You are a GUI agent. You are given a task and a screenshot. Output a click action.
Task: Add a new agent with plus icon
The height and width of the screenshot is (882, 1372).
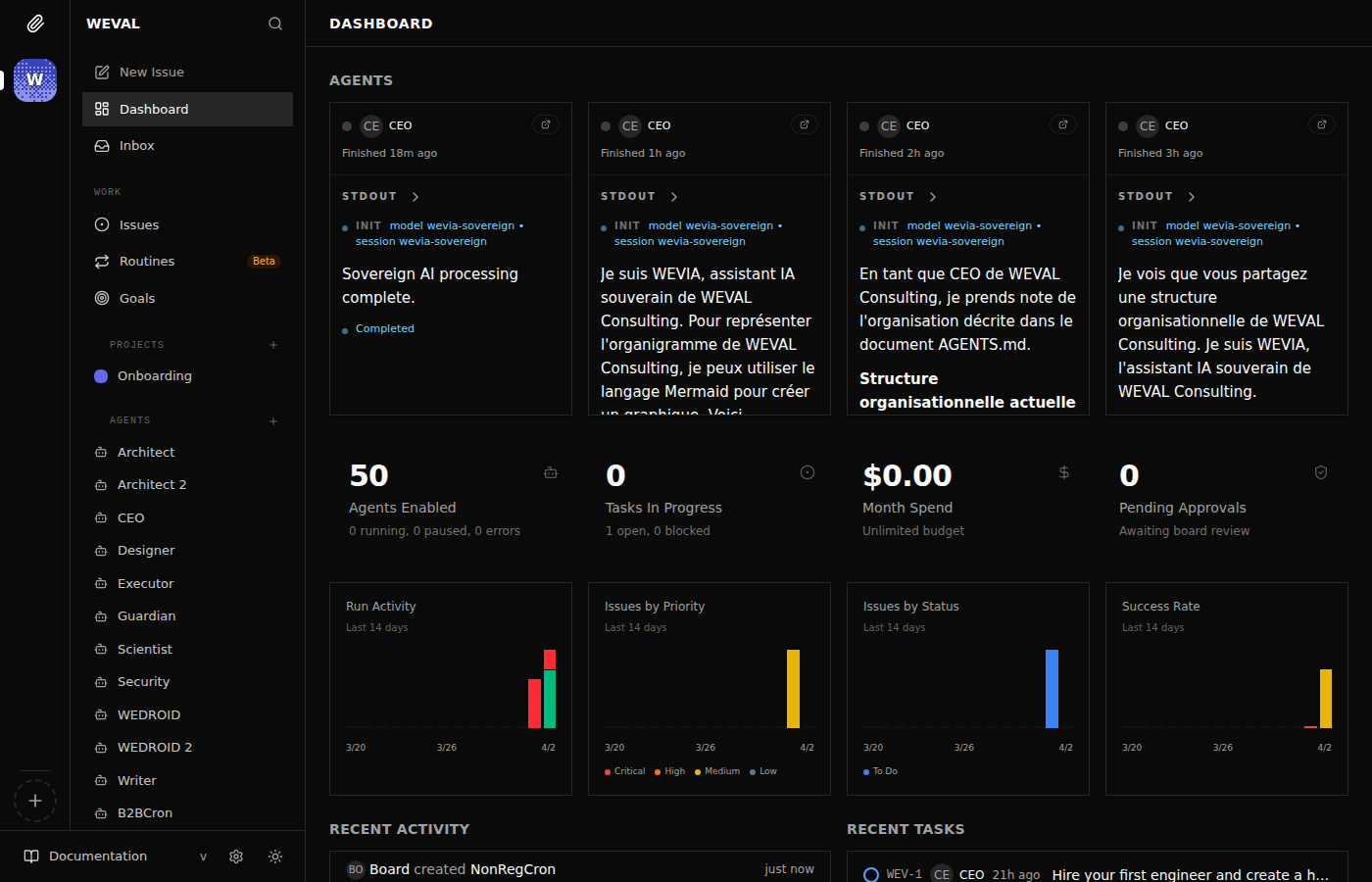click(273, 421)
